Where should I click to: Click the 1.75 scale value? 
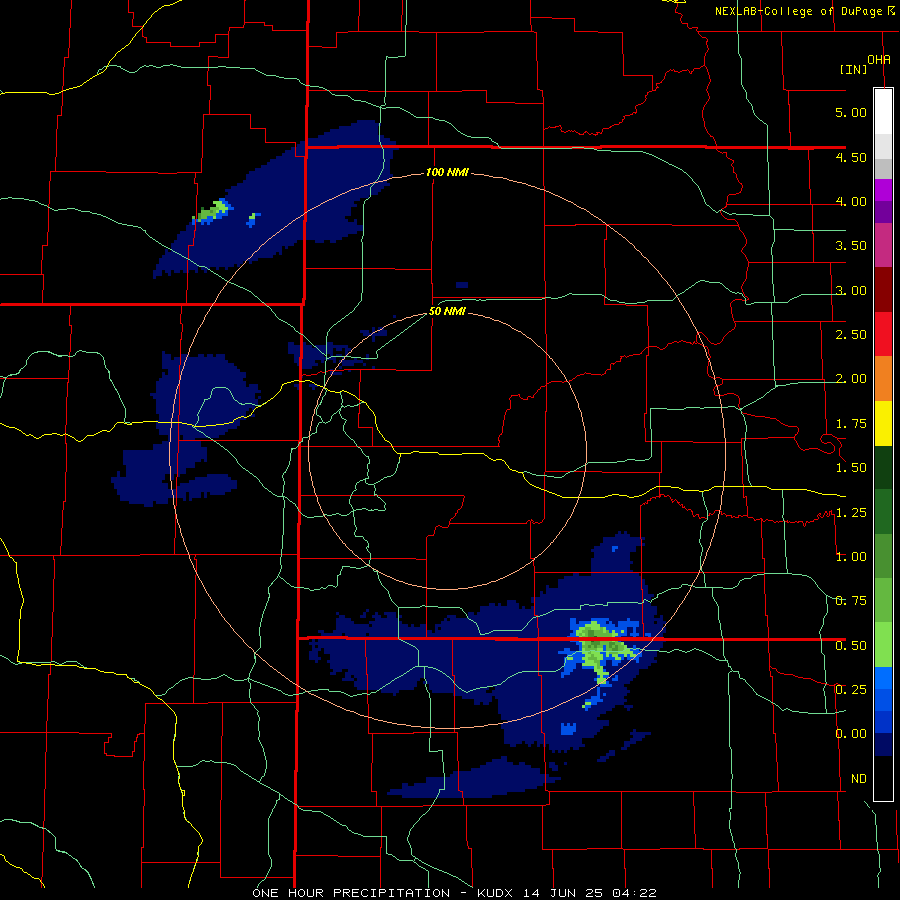point(851,424)
